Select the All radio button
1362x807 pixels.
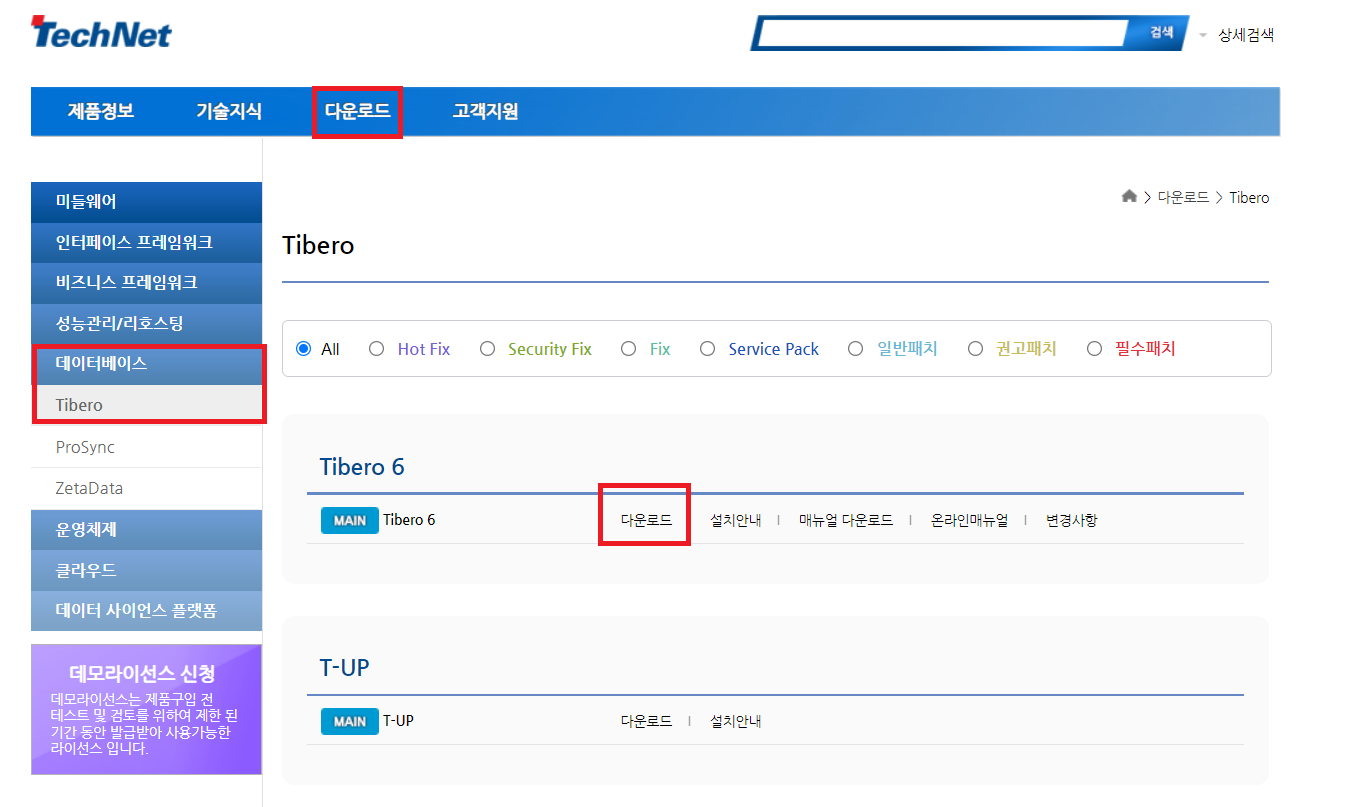(x=304, y=349)
